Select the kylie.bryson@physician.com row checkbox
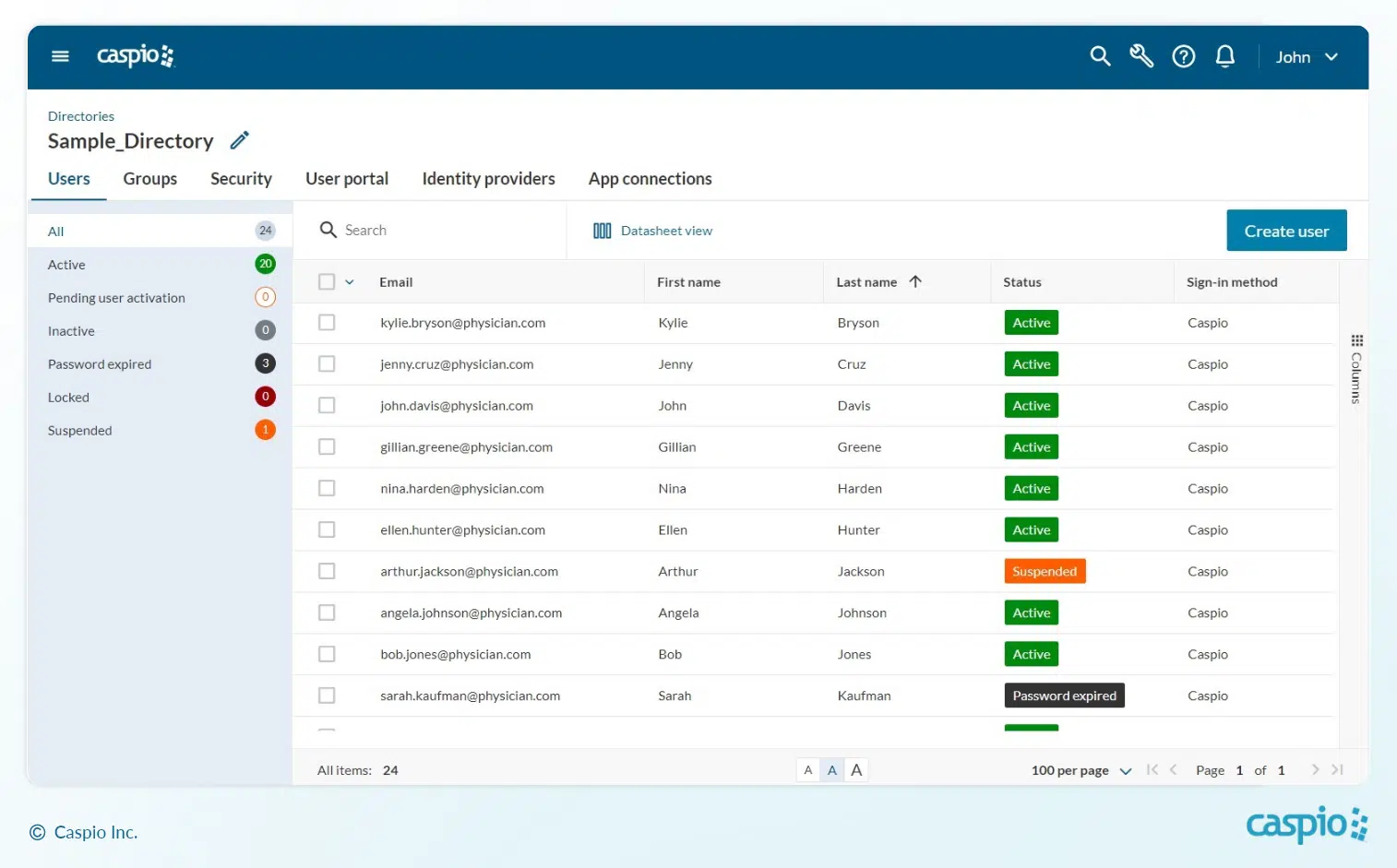This screenshot has width=1397, height=868. pyautogui.click(x=327, y=323)
